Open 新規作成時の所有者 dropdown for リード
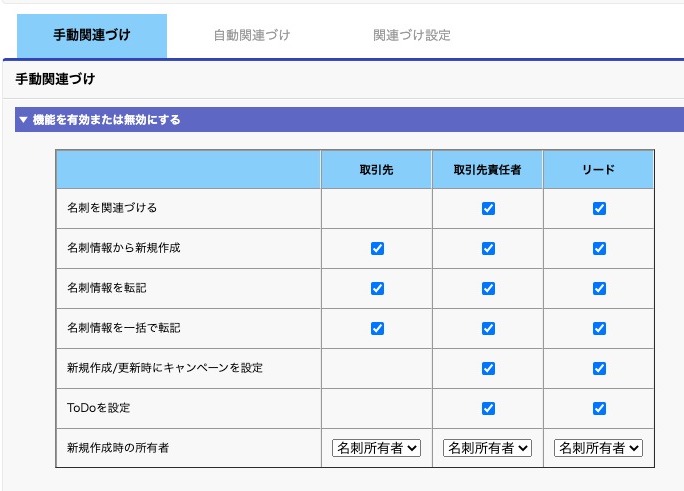 [598, 448]
